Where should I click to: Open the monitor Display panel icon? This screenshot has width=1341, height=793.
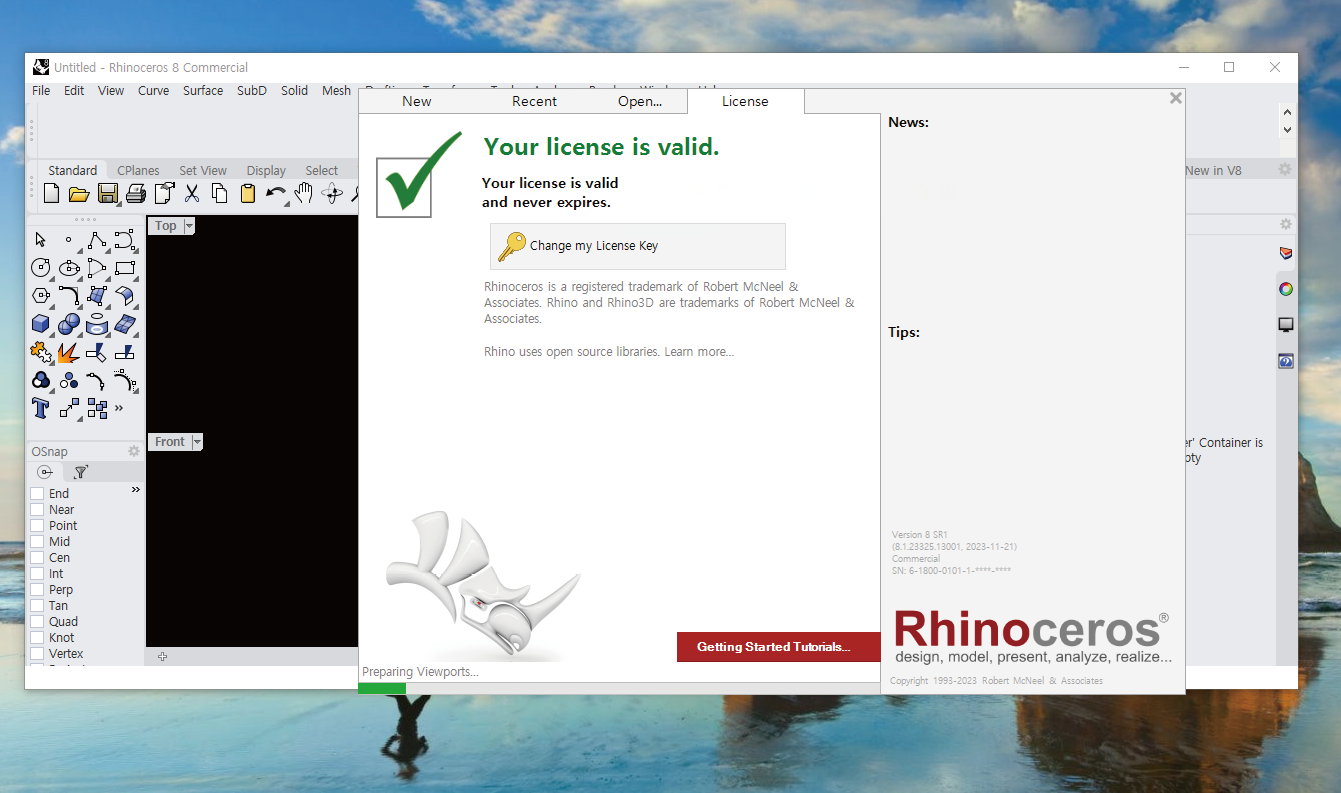click(1286, 325)
